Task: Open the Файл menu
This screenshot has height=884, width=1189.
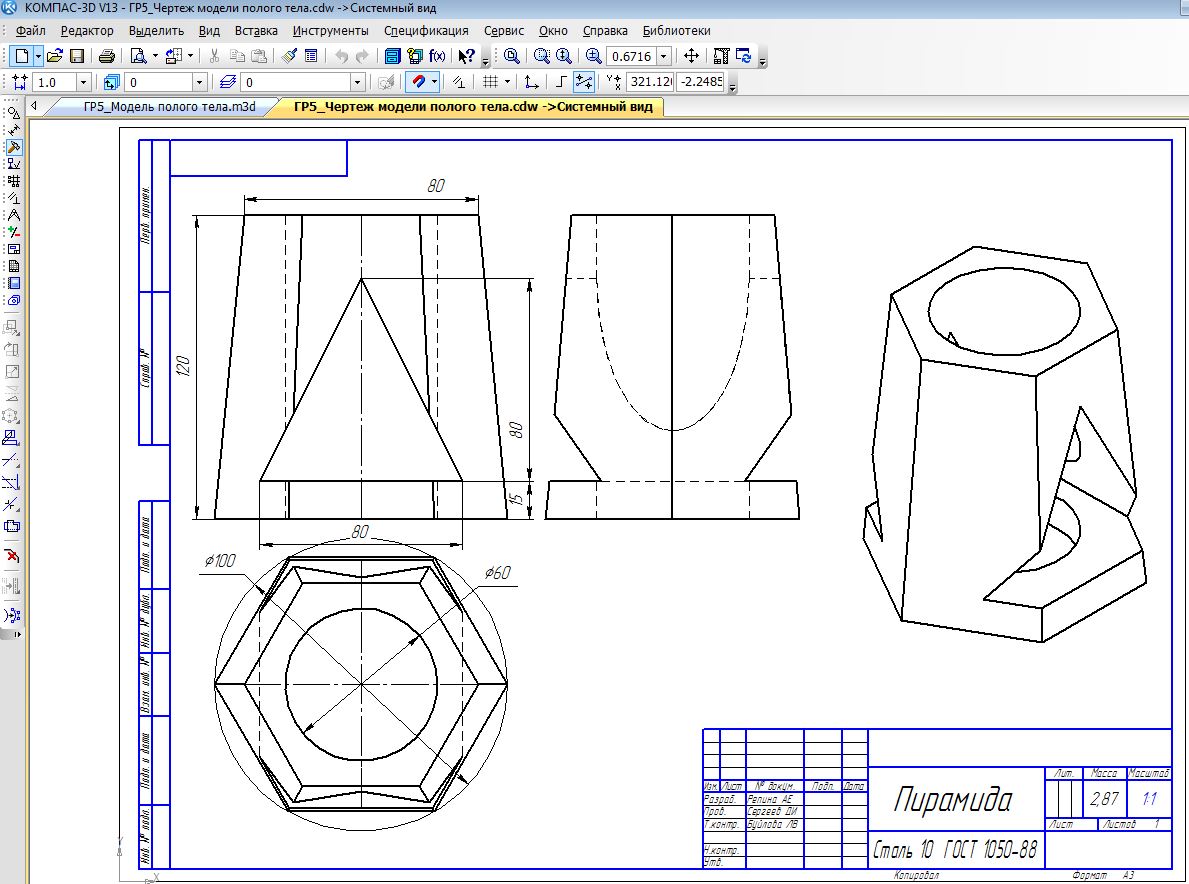Action: pos(30,31)
